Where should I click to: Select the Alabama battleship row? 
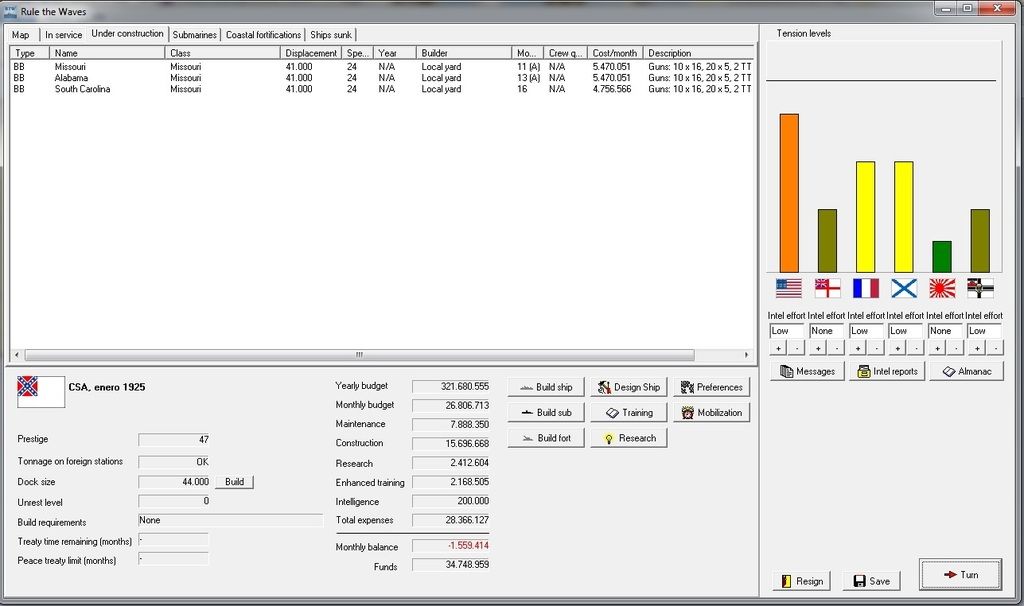(382, 78)
